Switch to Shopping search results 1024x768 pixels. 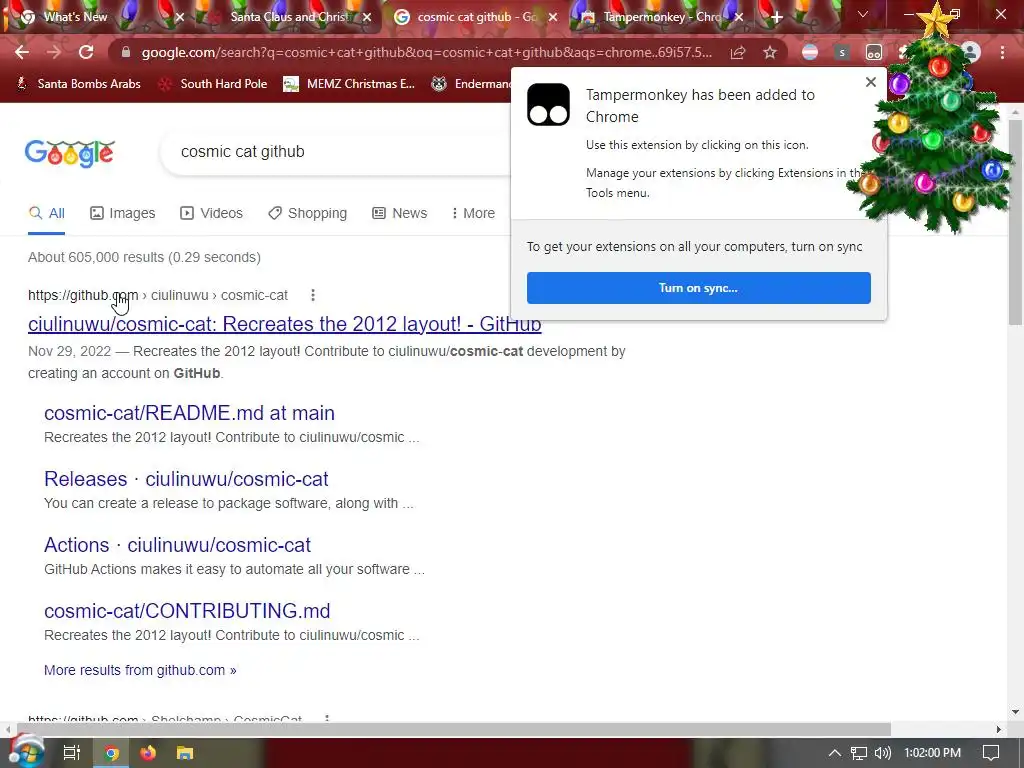coord(308,213)
